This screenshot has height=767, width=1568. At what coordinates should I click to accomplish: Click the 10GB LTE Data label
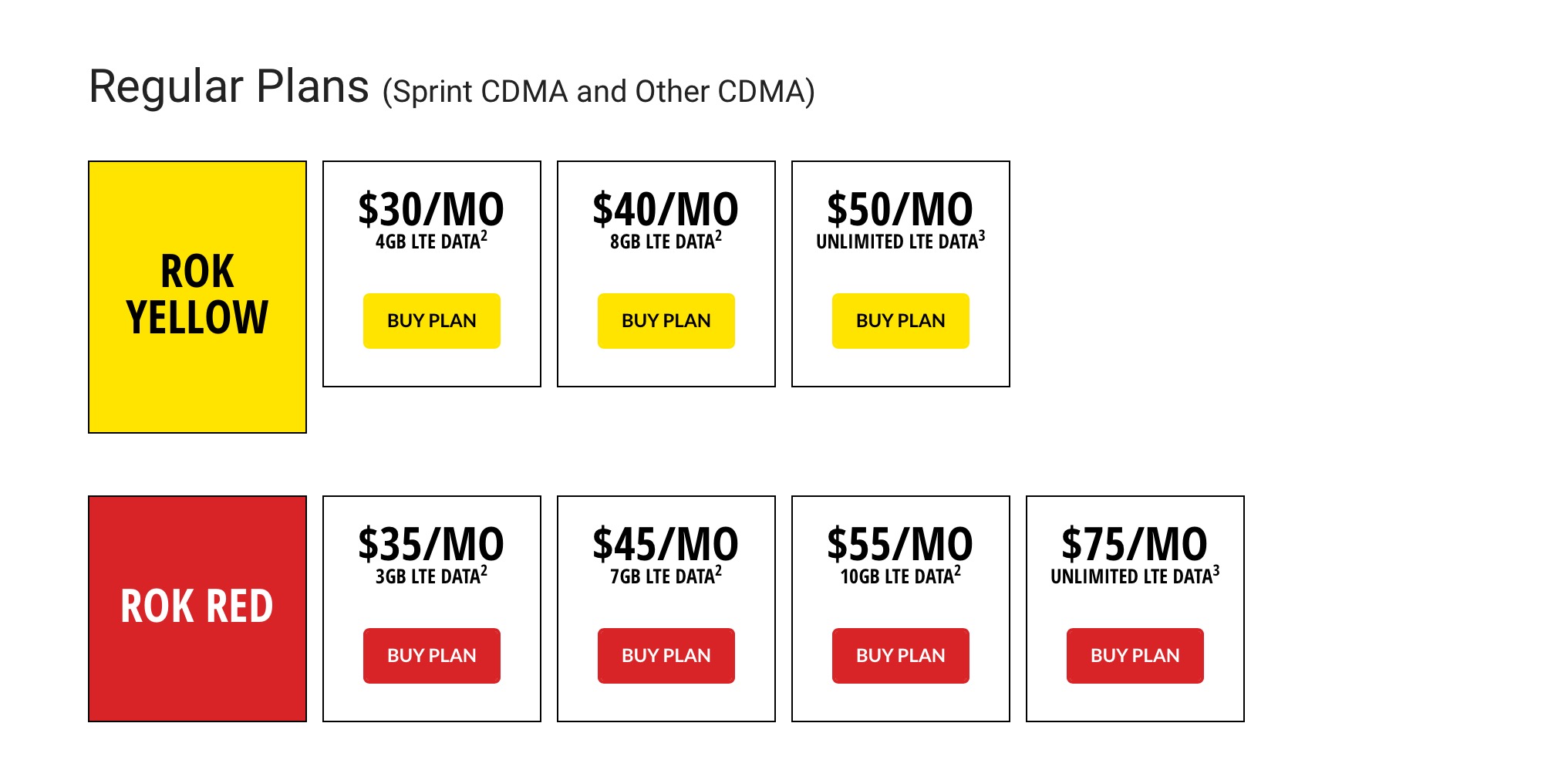[899, 576]
